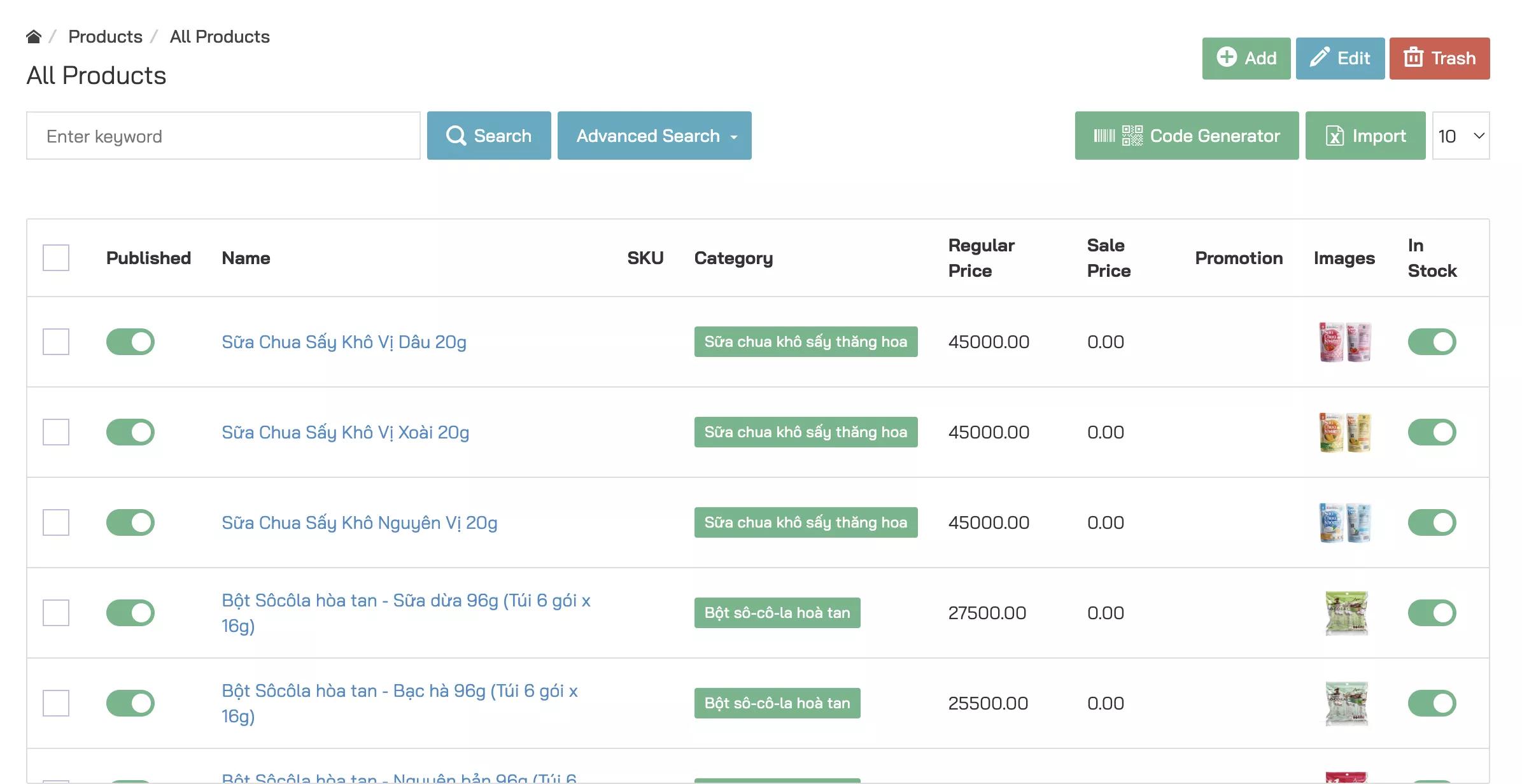The width and height of the screenshot is (1522, 784).
Task: Click the home icon in the breadcrumb
Action: [34, 37]
